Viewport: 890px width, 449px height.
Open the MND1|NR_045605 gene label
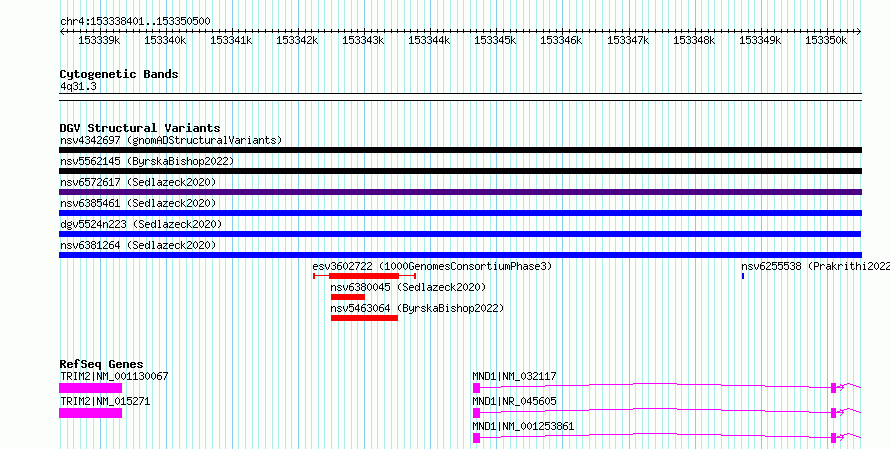pos(514,401)
